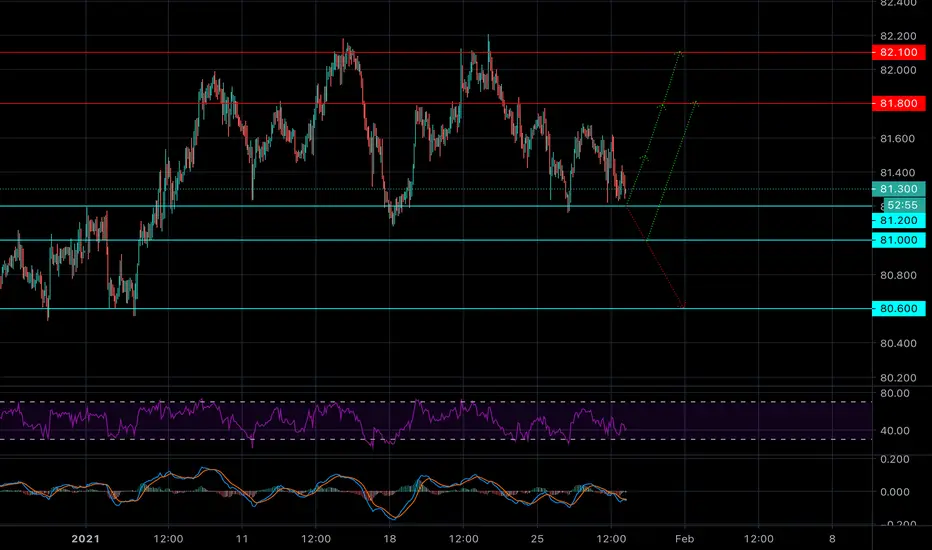The image size is (932, 550).
Task: Click the 0.200 value on the MACD scale
Action: 896,459
